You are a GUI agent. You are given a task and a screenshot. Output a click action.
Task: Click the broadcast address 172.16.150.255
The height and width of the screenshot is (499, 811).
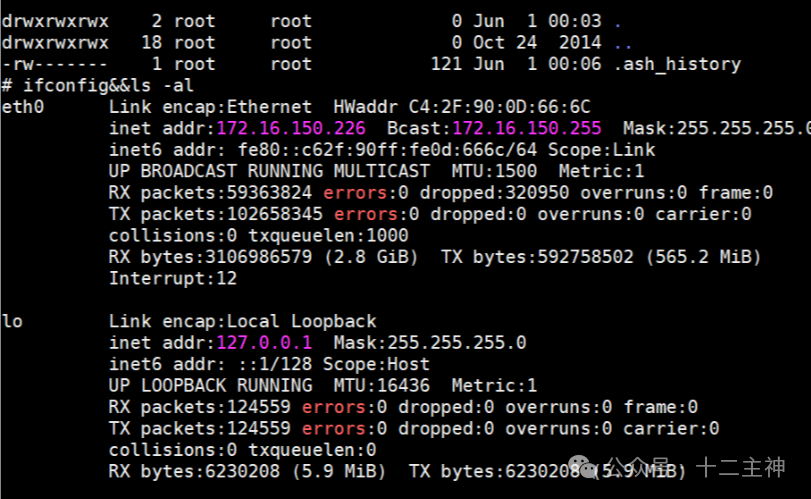[x=527, y=128]
